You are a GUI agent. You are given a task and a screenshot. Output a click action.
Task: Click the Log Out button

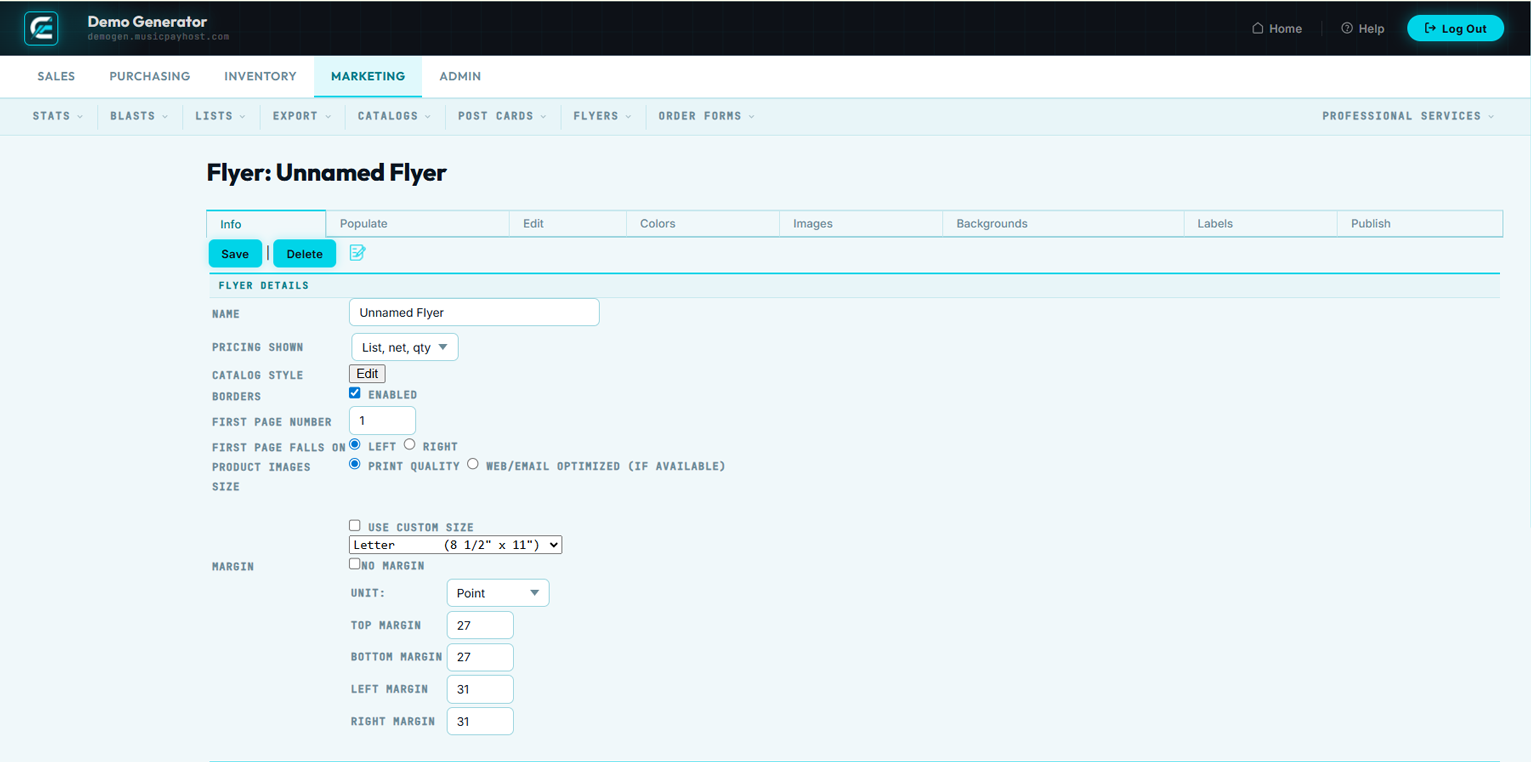(1455, 28)
